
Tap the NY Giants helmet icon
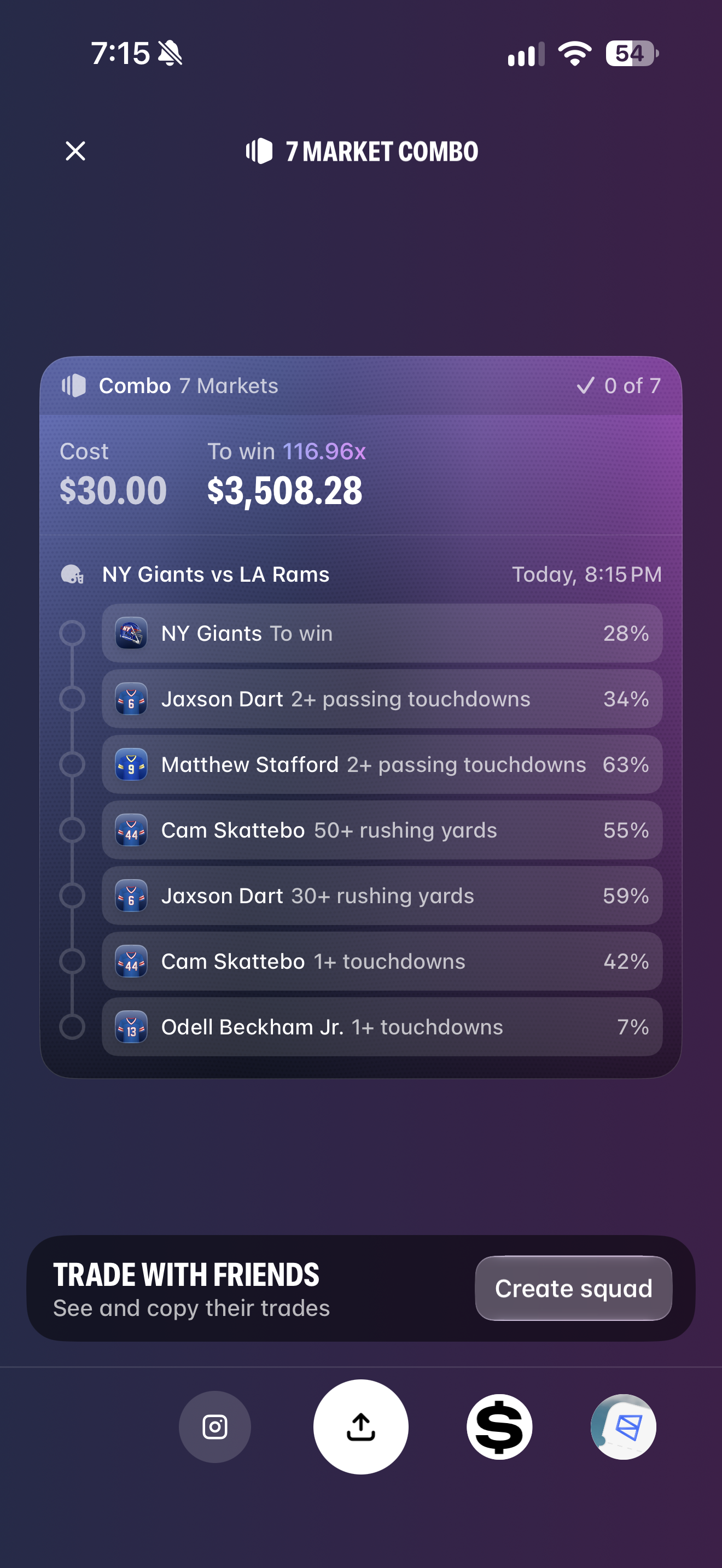tap(131, 633)
